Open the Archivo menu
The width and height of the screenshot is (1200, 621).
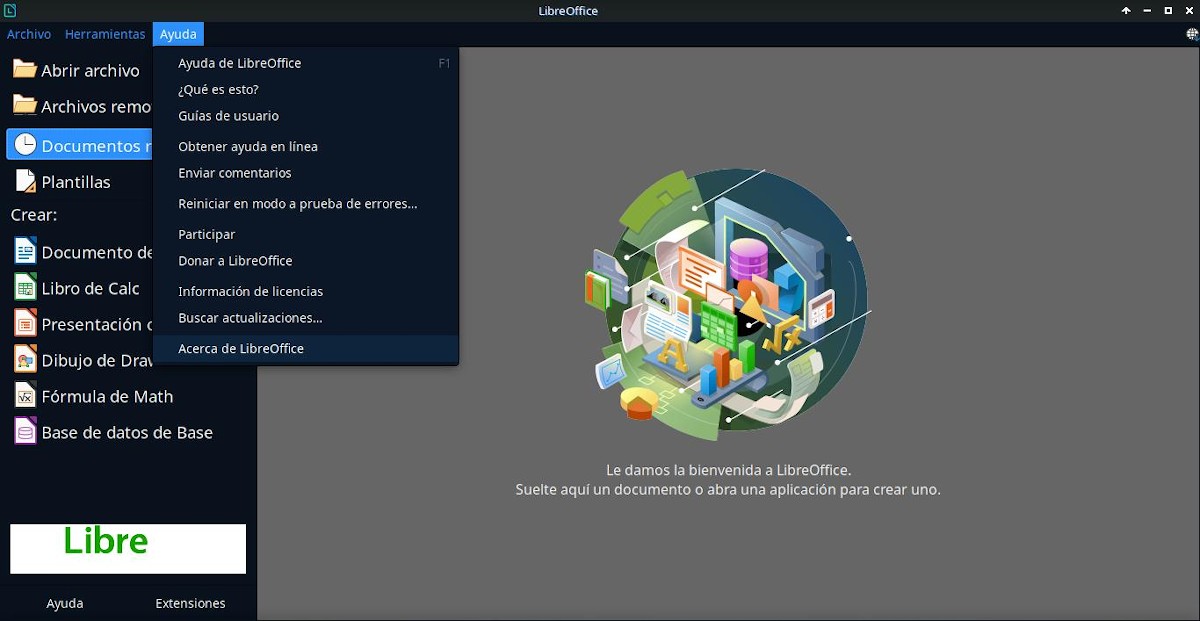click(29, 34)
